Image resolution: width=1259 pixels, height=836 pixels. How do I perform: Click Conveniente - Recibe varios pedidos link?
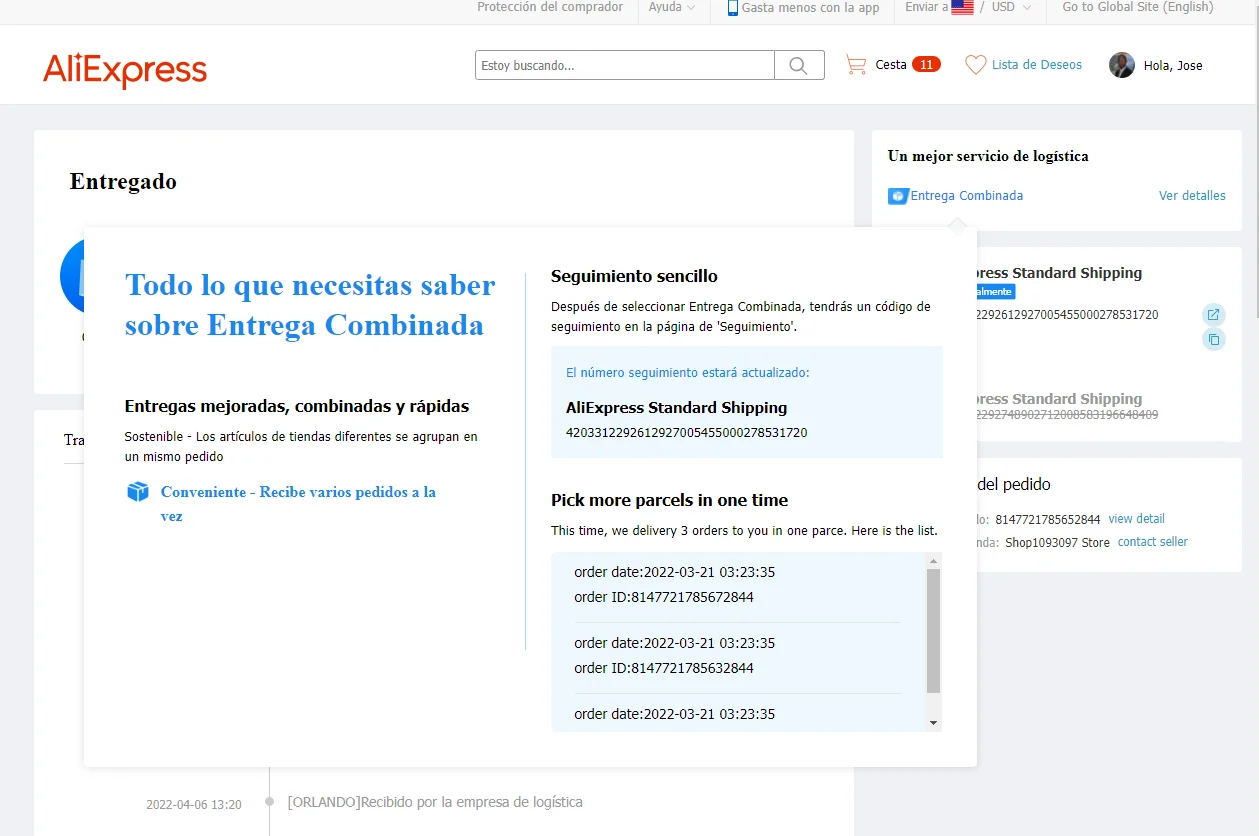(x=298, y=504)
